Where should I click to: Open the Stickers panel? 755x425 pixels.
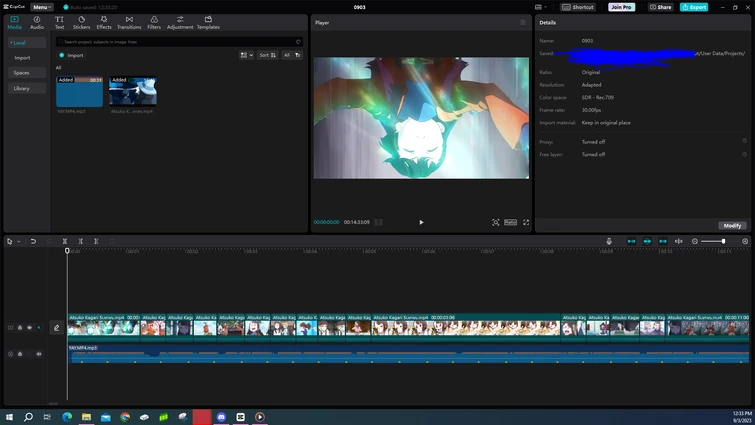coord(81,22)
